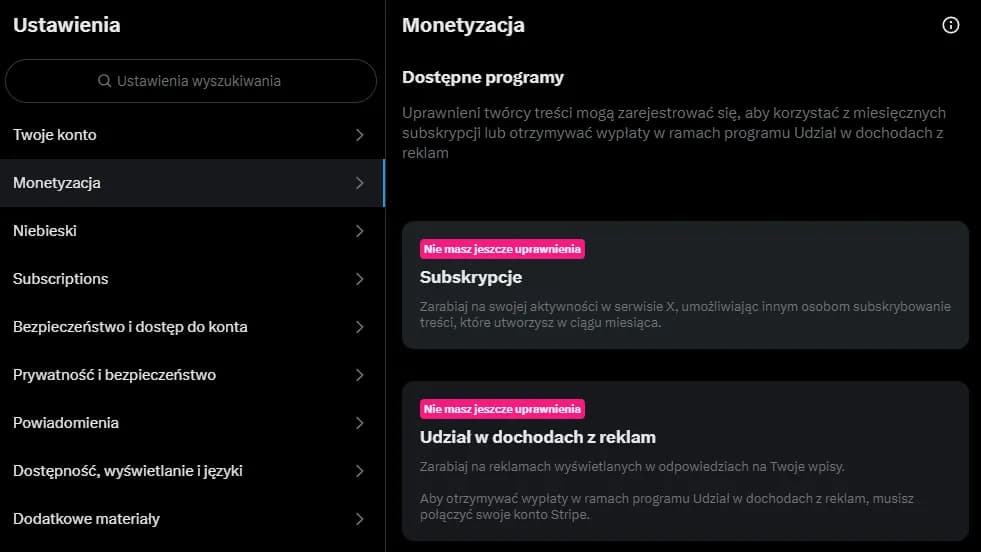
Task: Expand chevron next to Twoje konto
Action: click(x=360, y=135)
